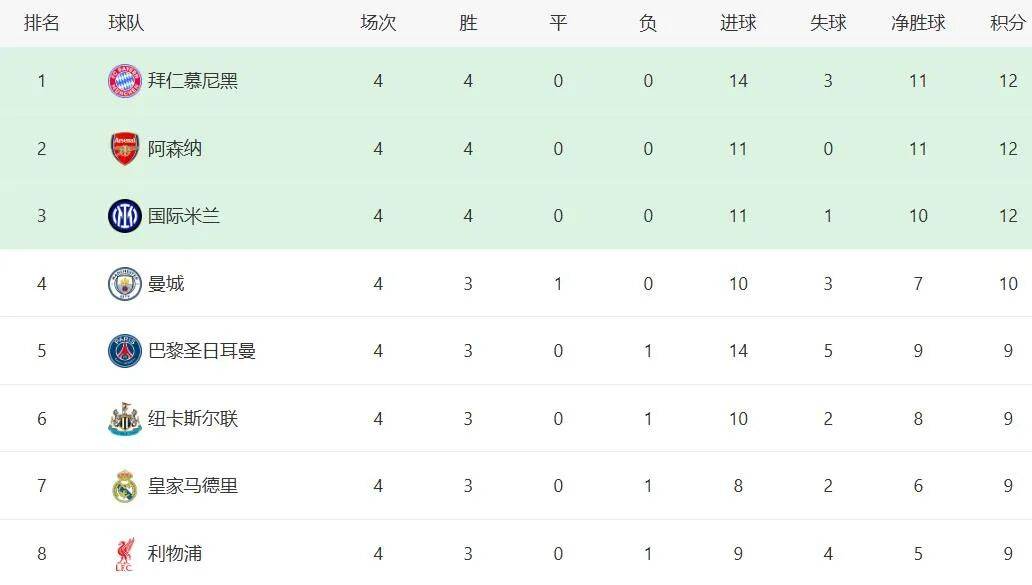Click the Liverpool club crest
Image resolution: width=1032 pixels, height=585 pixels.
[125, 553]
